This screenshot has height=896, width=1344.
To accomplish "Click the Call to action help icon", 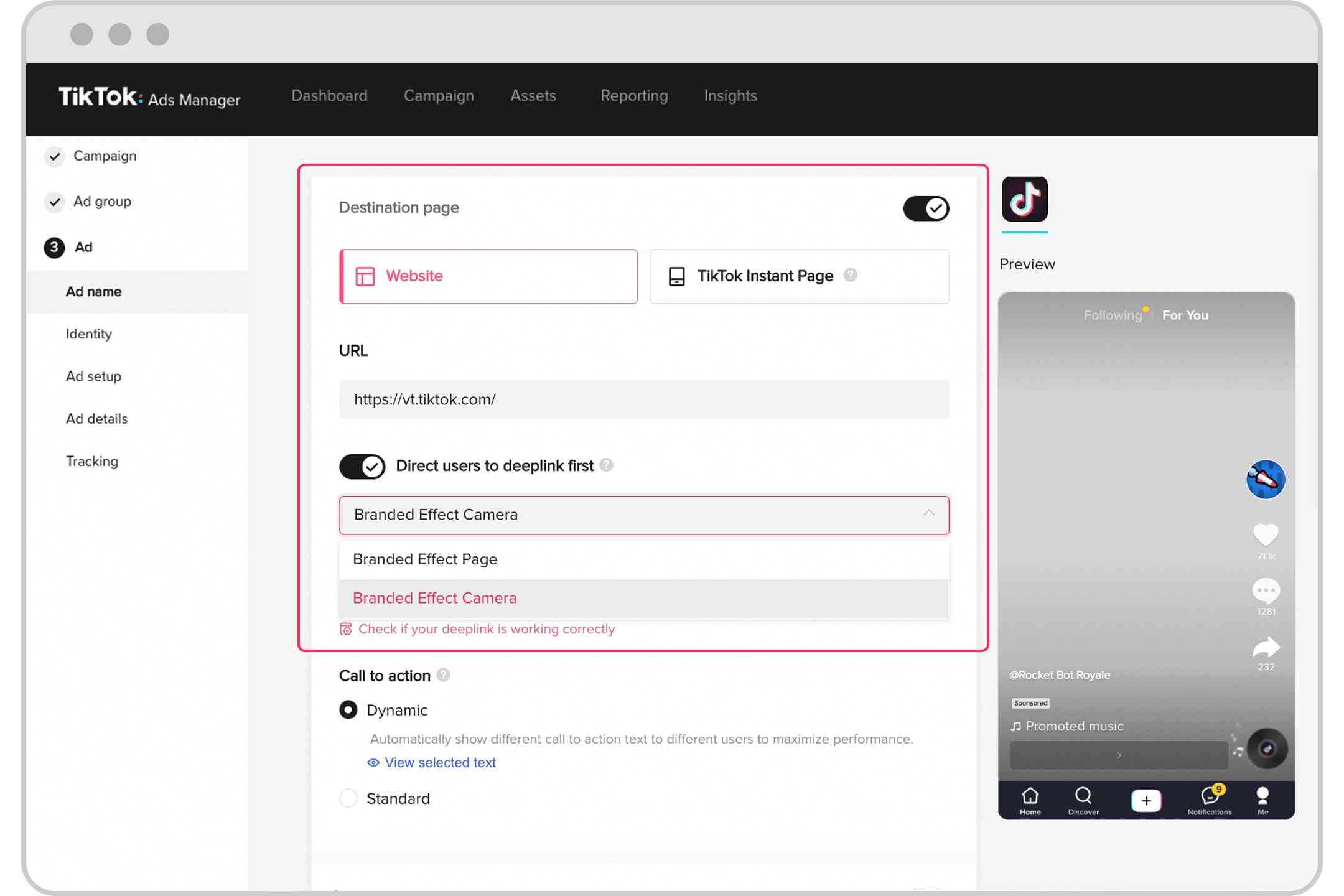I will click(443, 675).
